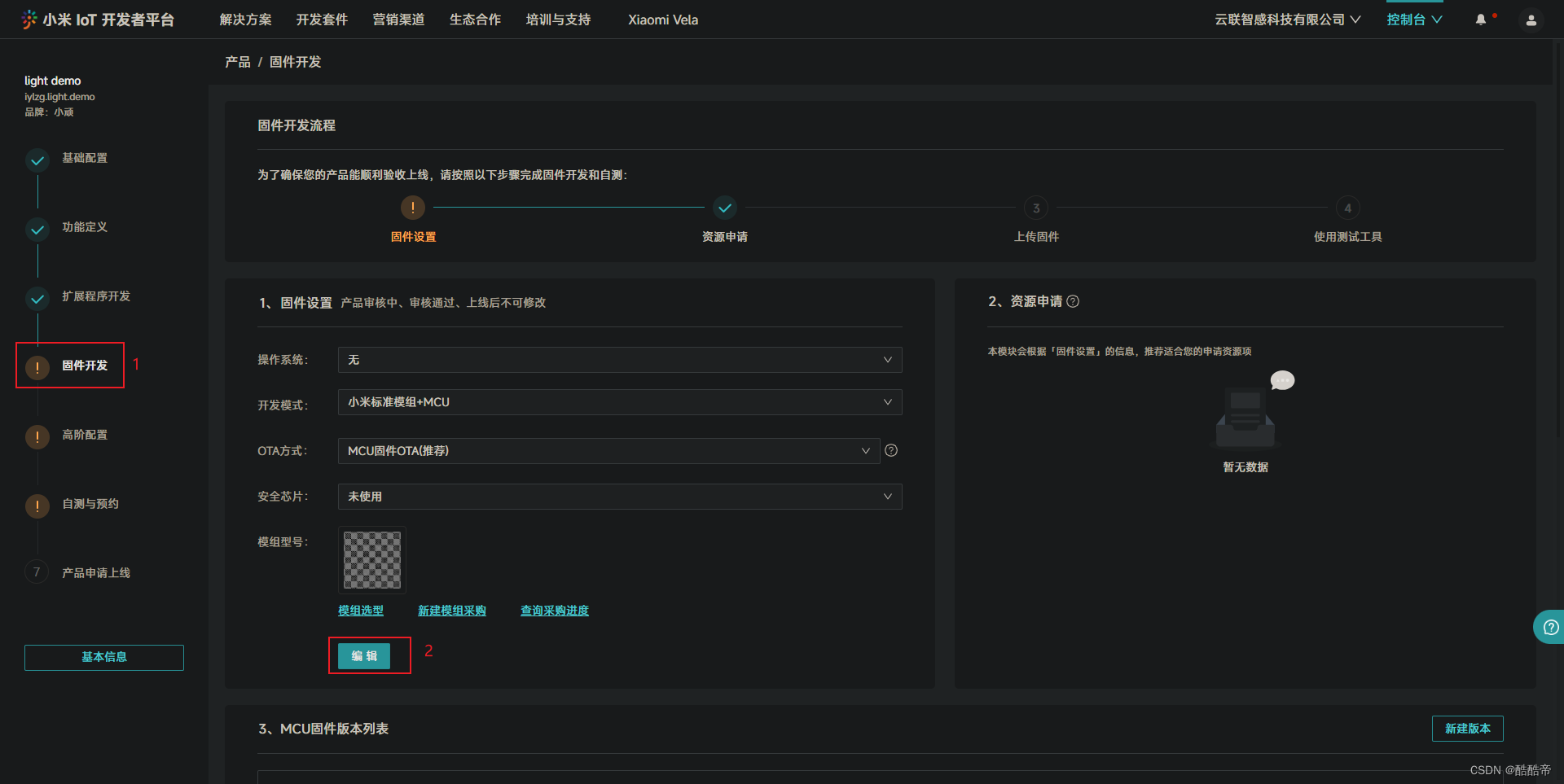The height and width of the screenshot is (784, 1564).
Task: Select the 产品申请上线 sidebar step
Action: [96, 573]
